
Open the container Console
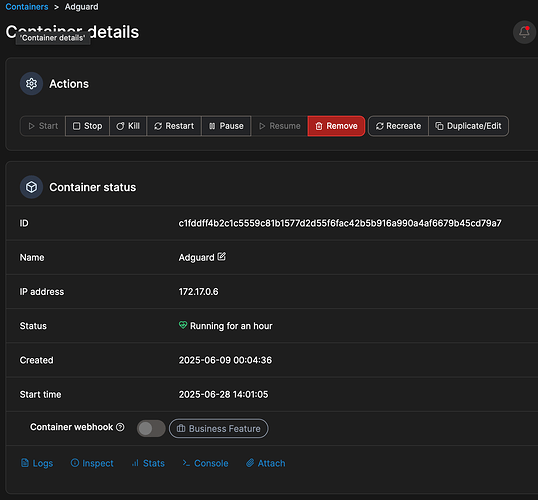206,463
